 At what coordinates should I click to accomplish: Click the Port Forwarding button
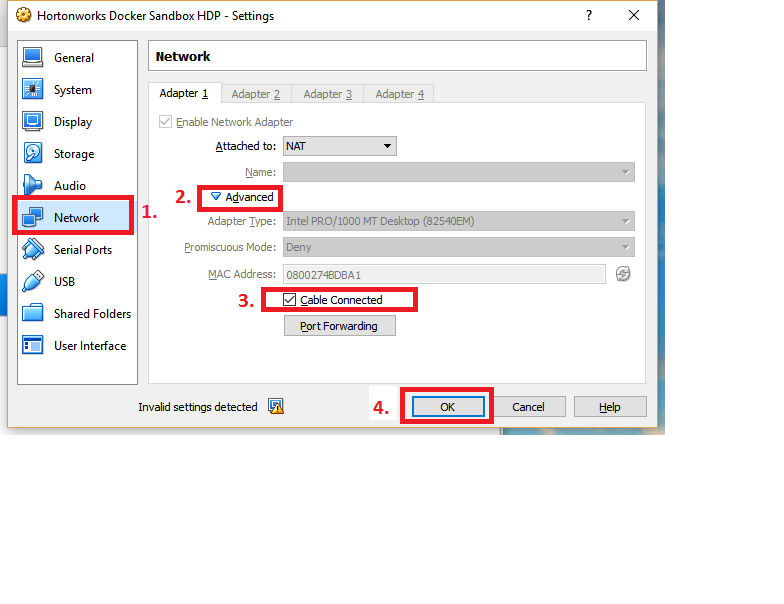tap(340, 326)
